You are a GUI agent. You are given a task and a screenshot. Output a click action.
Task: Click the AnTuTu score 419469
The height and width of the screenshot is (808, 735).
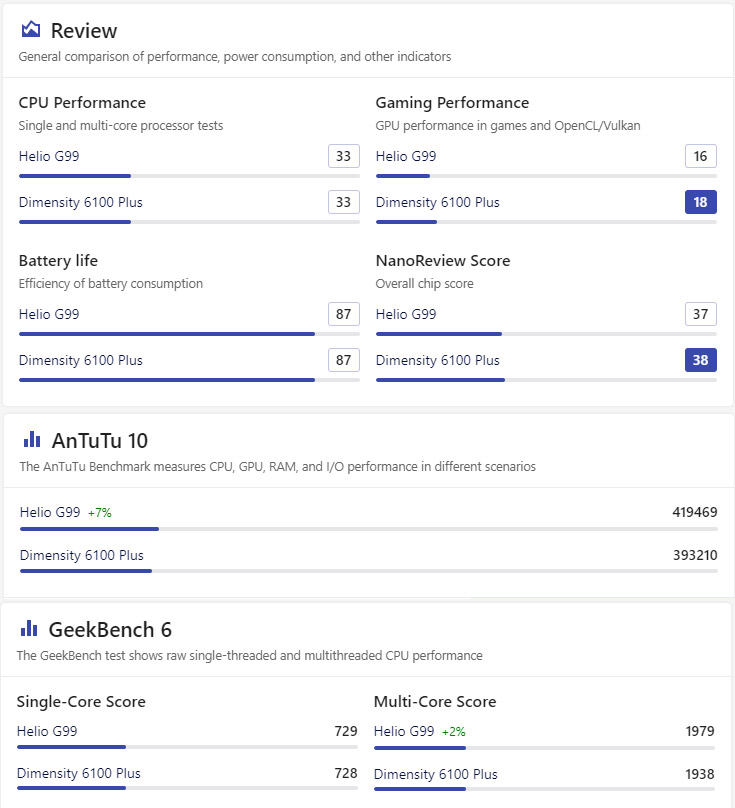point(695,512)
